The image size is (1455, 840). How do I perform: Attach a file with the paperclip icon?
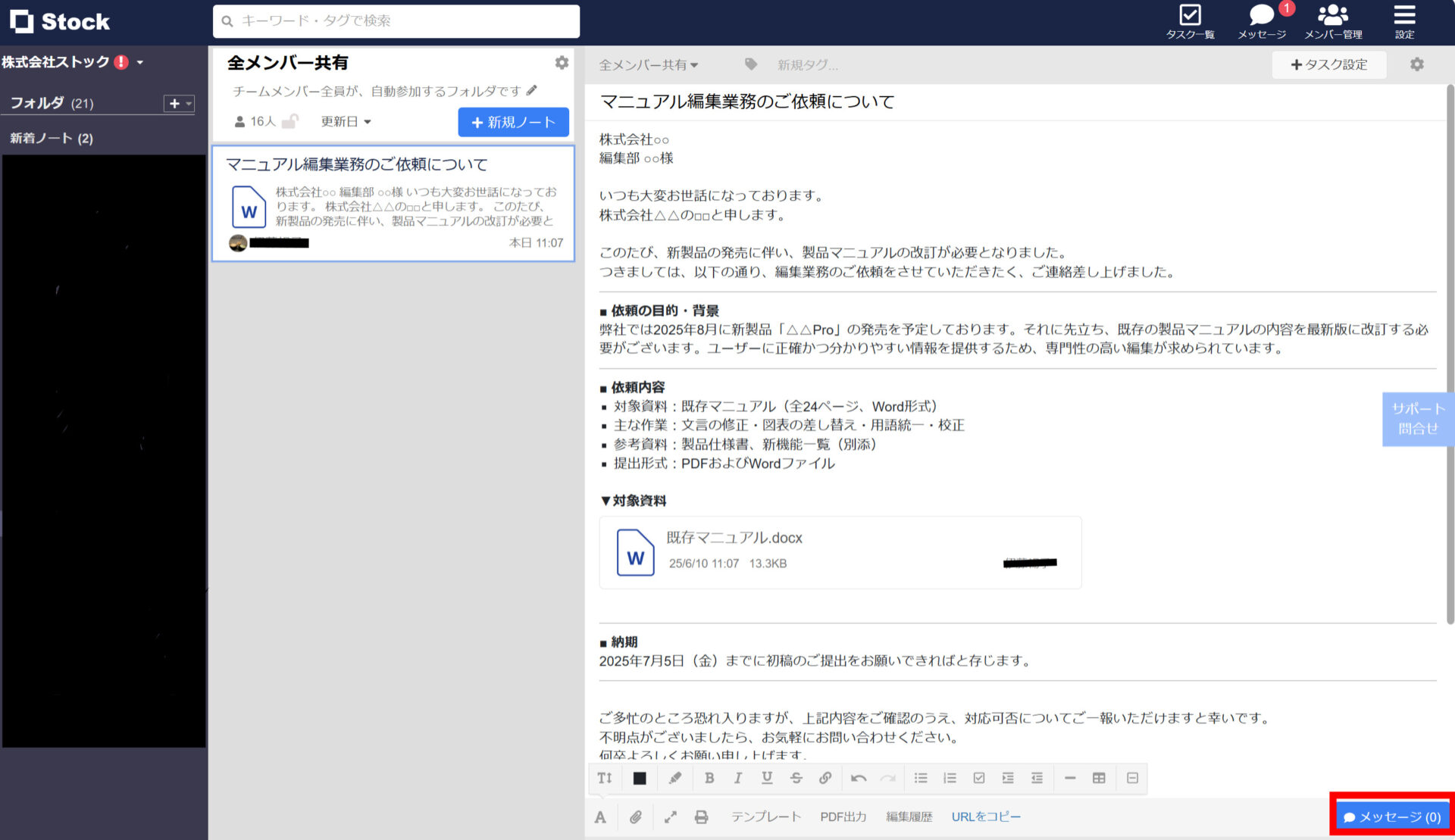pyautogui.click(x=636, y=817)
